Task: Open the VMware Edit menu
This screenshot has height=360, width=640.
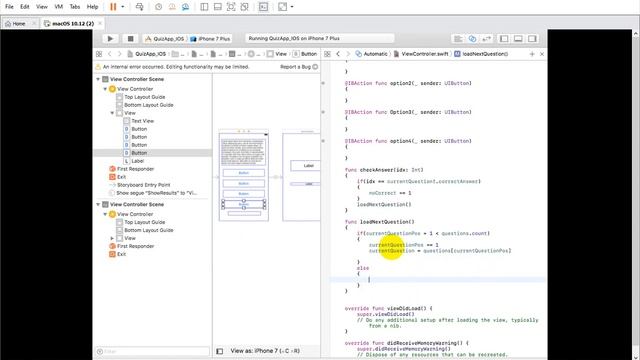Action: (25, 7)
